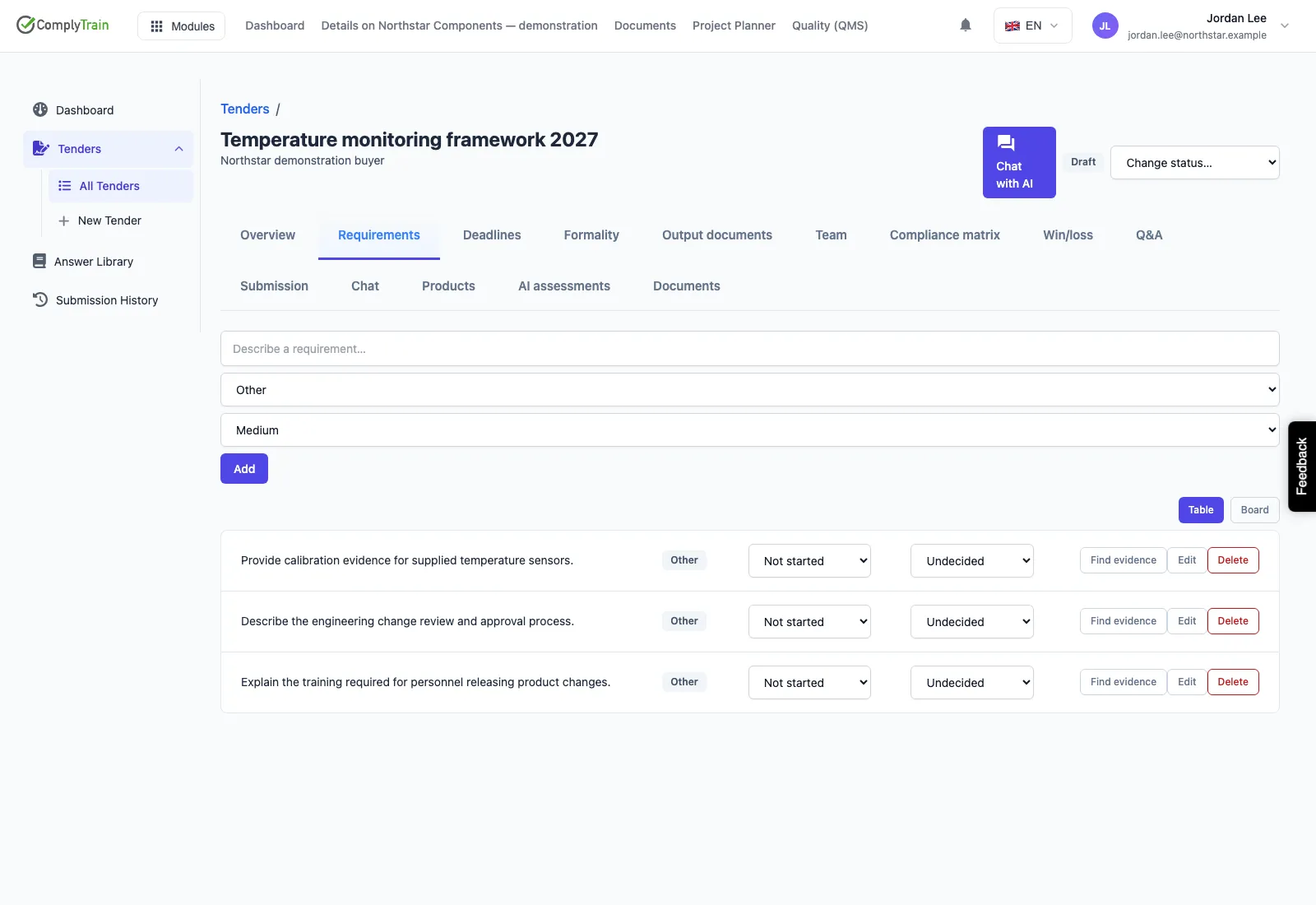The width and height of the screenshot is (1316, 905).
Task: Click the Submission History clock icon
Action: [40, 299]
